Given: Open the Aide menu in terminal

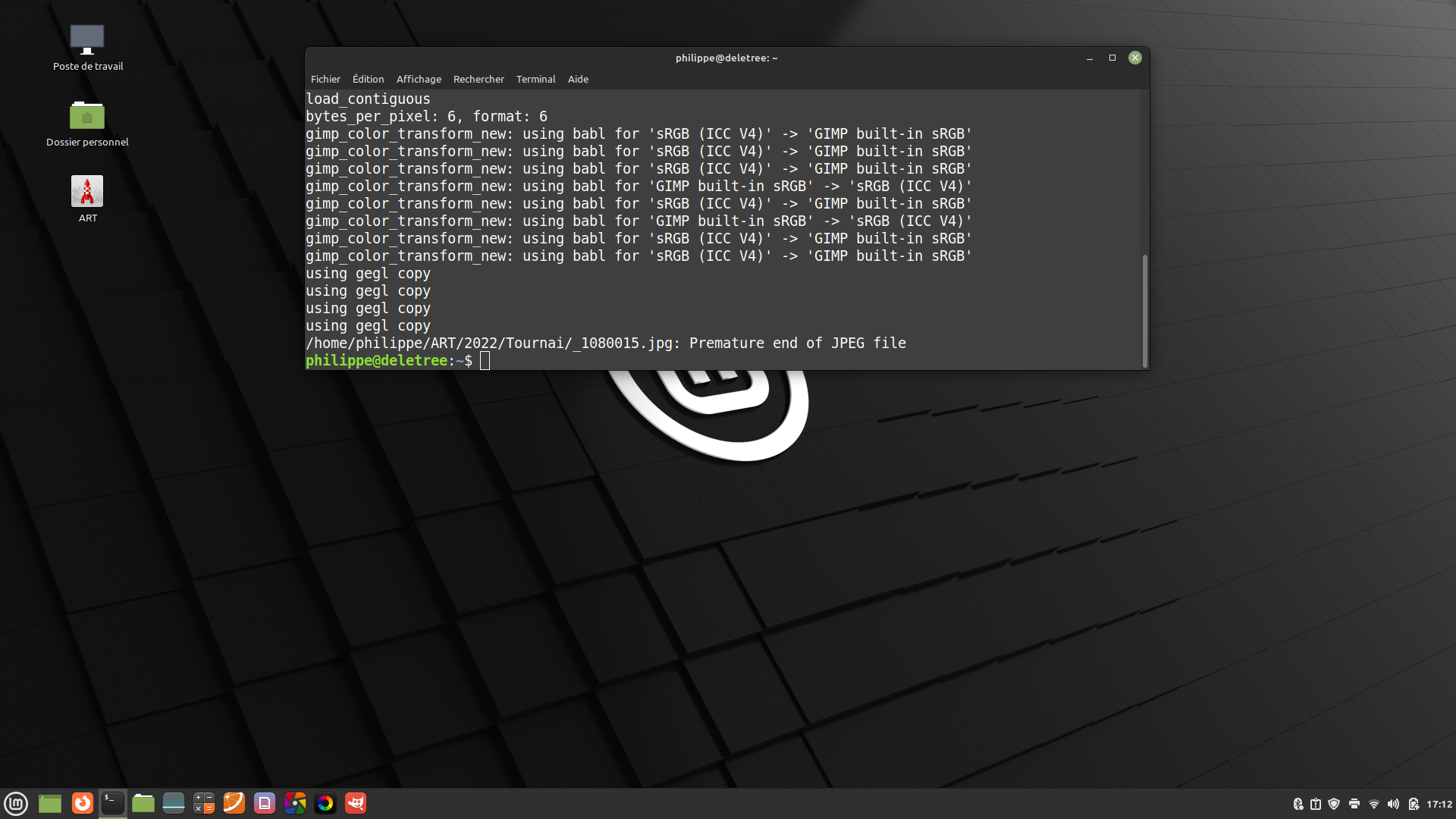Looking at the screenshot, I should (x=578, y=79).
